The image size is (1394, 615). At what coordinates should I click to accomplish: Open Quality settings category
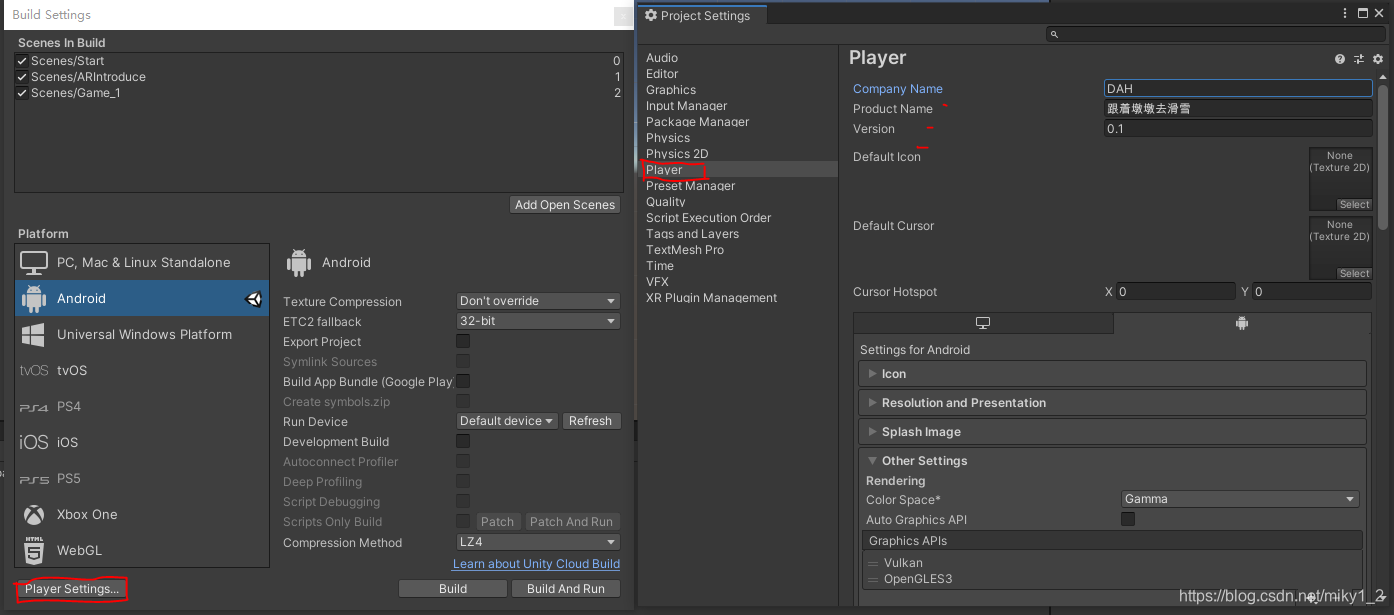click(666, 202)
